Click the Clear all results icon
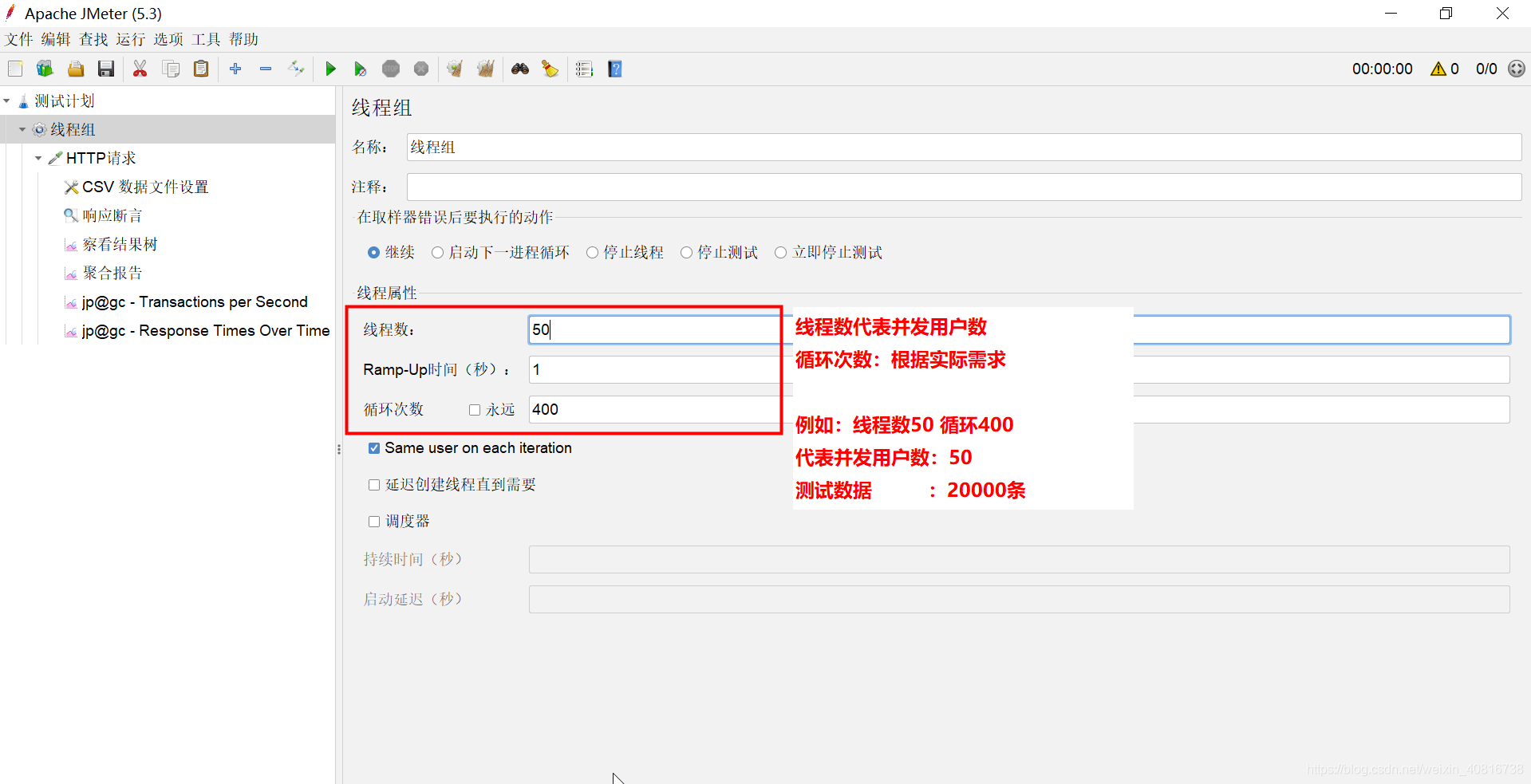The image size is (1531, 784). click(486, 69)
